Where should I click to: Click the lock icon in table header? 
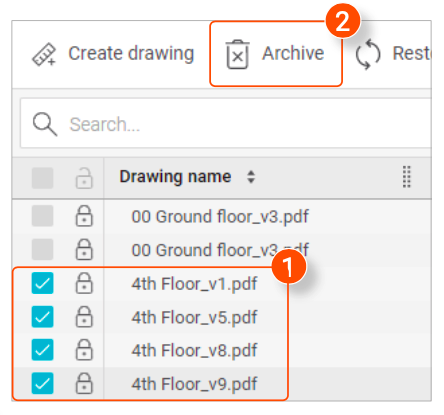click(x=84, y=178)
